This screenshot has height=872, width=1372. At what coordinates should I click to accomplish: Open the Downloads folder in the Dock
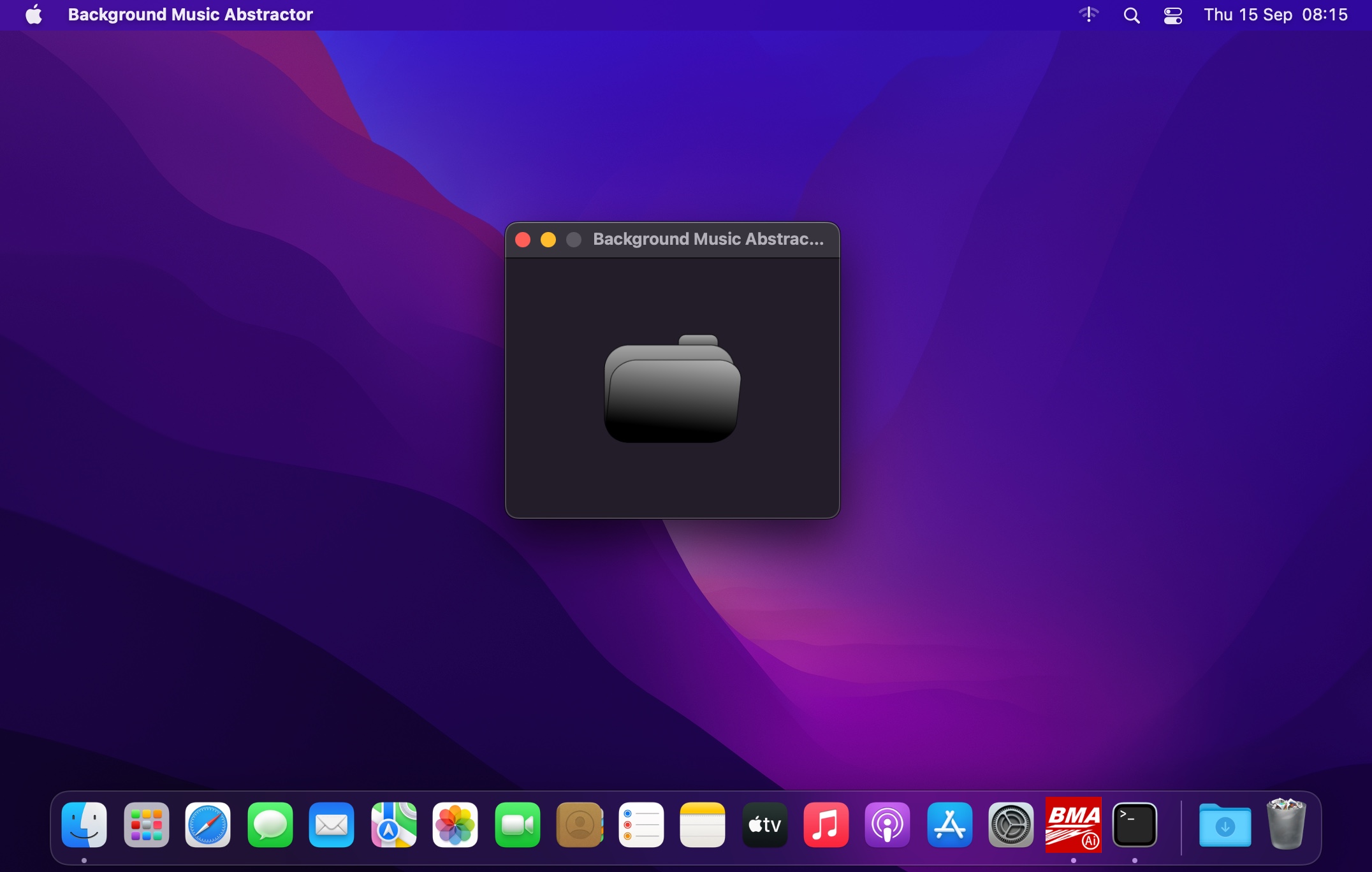click(x=1225, y=825)
